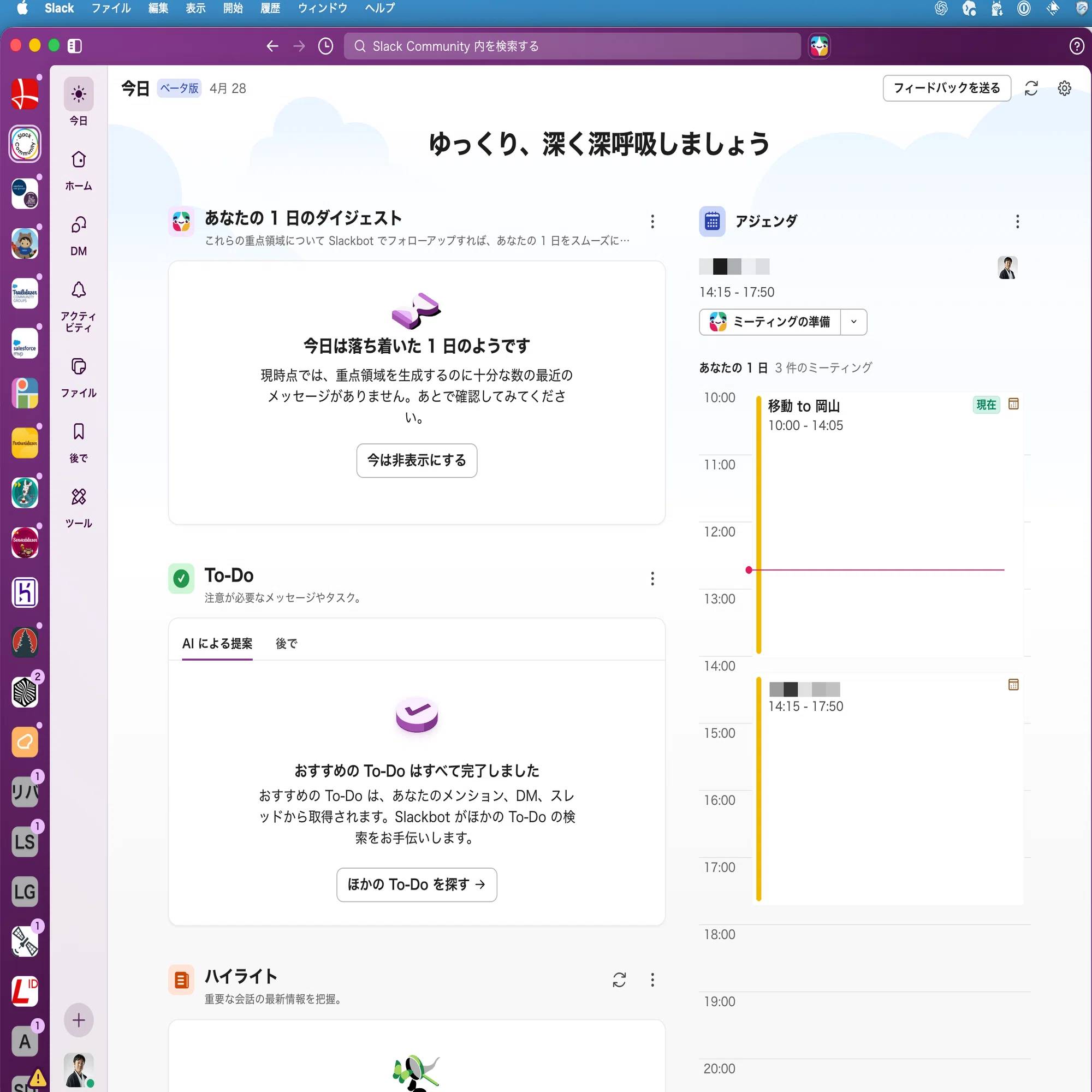Switch to the リバ workspace

click(25, 792)
